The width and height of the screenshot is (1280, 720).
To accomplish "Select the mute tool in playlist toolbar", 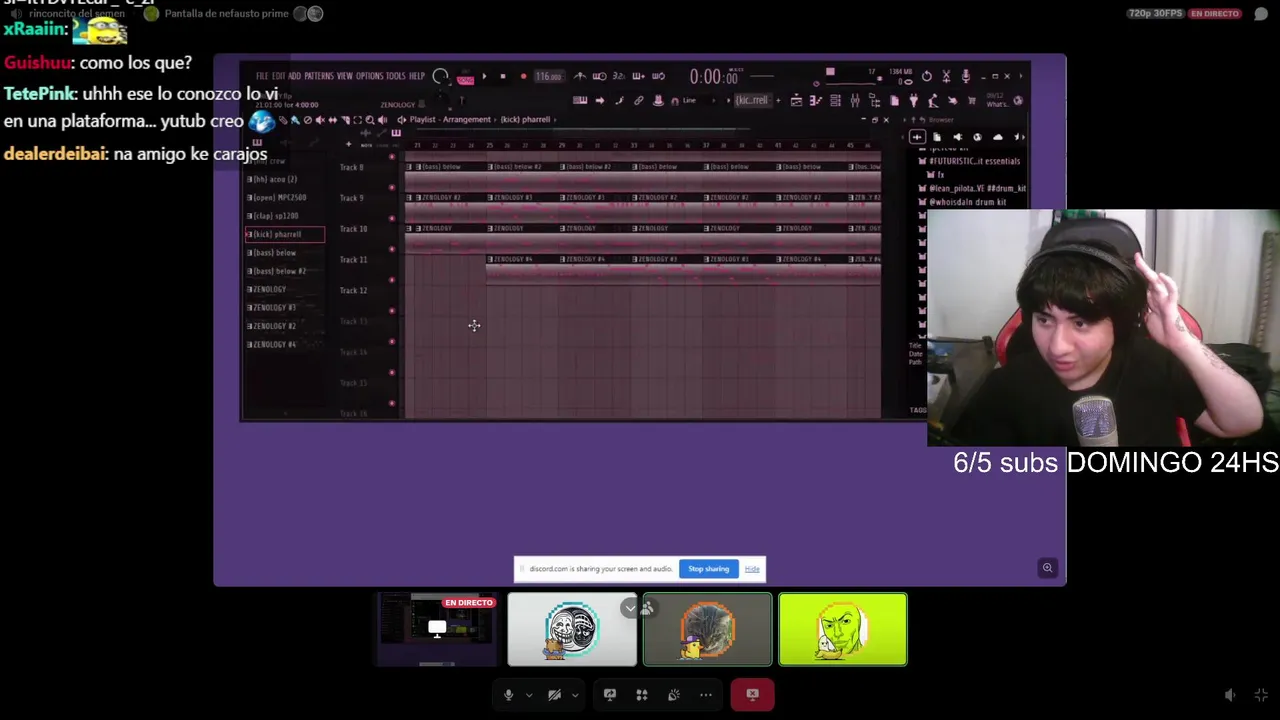I will point(320,120).
